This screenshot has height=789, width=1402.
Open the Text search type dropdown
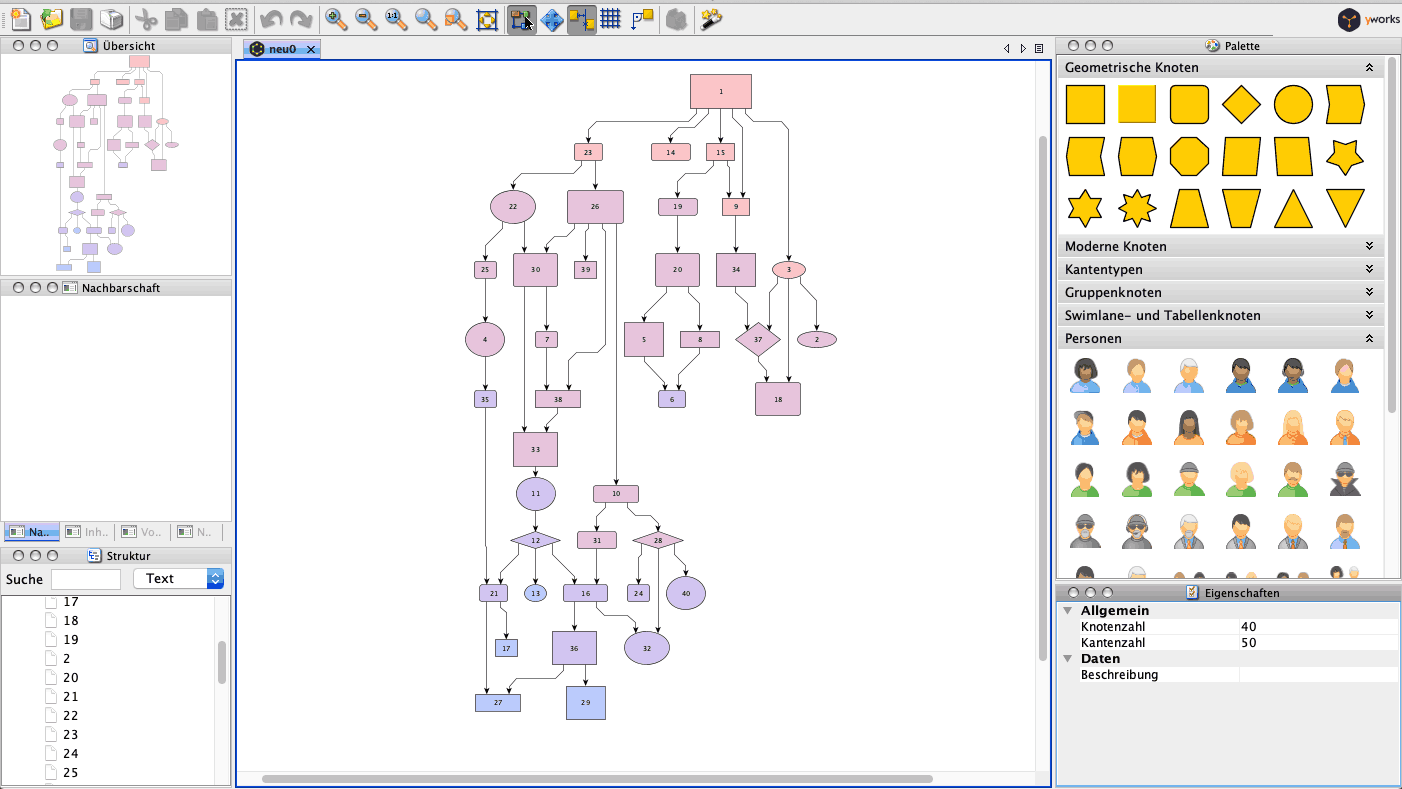178,579
